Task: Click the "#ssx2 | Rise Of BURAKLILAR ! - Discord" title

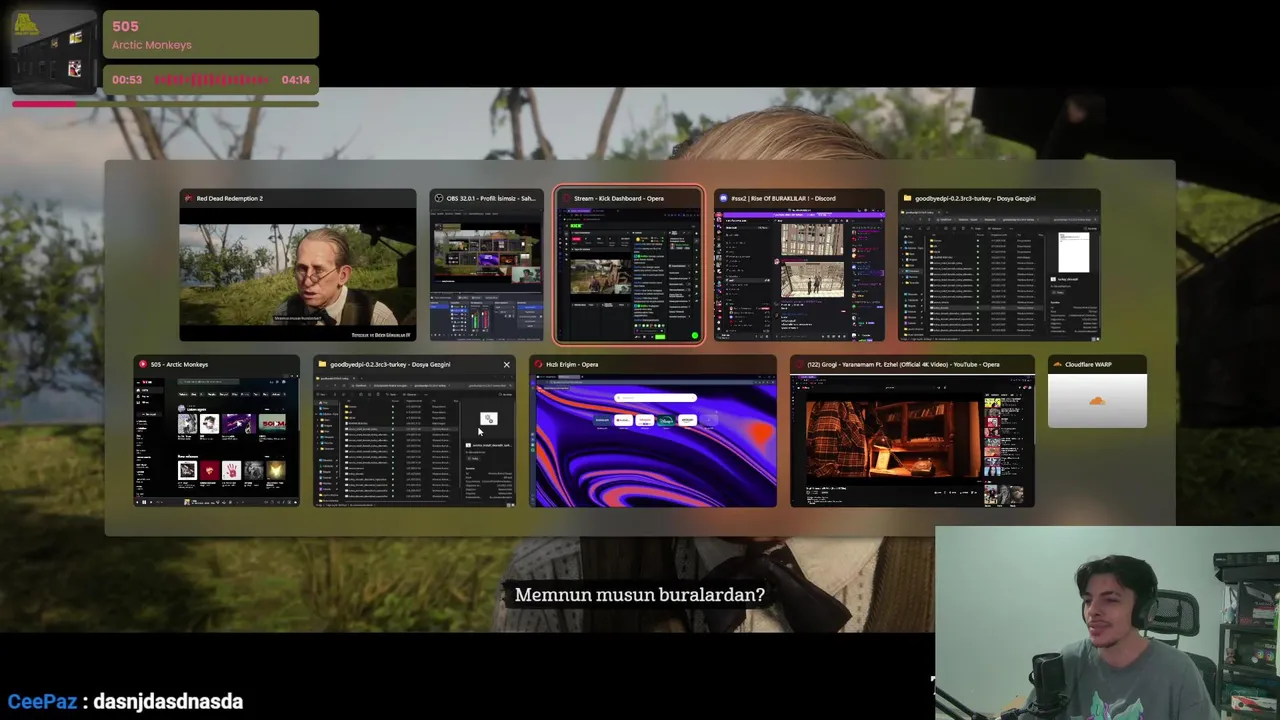Action: 783,198
